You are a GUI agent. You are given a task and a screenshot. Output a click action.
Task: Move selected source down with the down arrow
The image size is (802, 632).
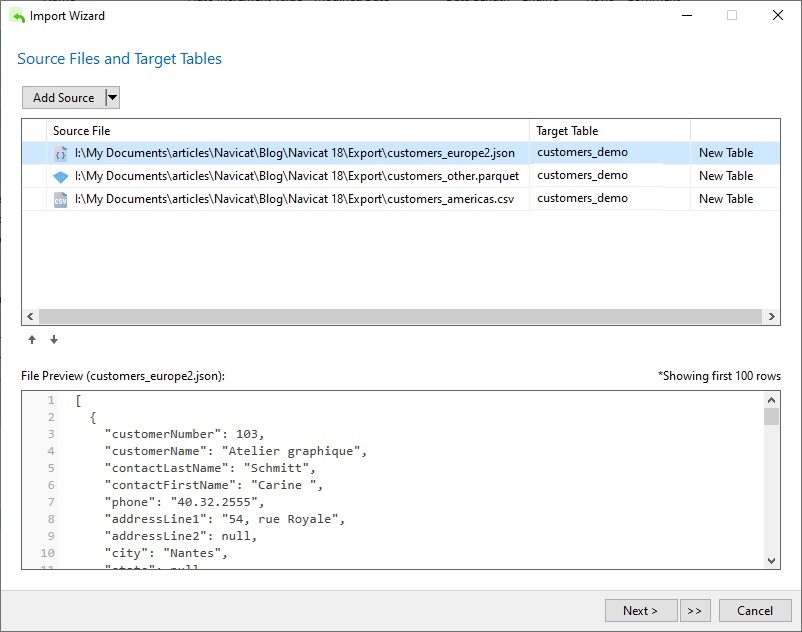coord(54,340)
